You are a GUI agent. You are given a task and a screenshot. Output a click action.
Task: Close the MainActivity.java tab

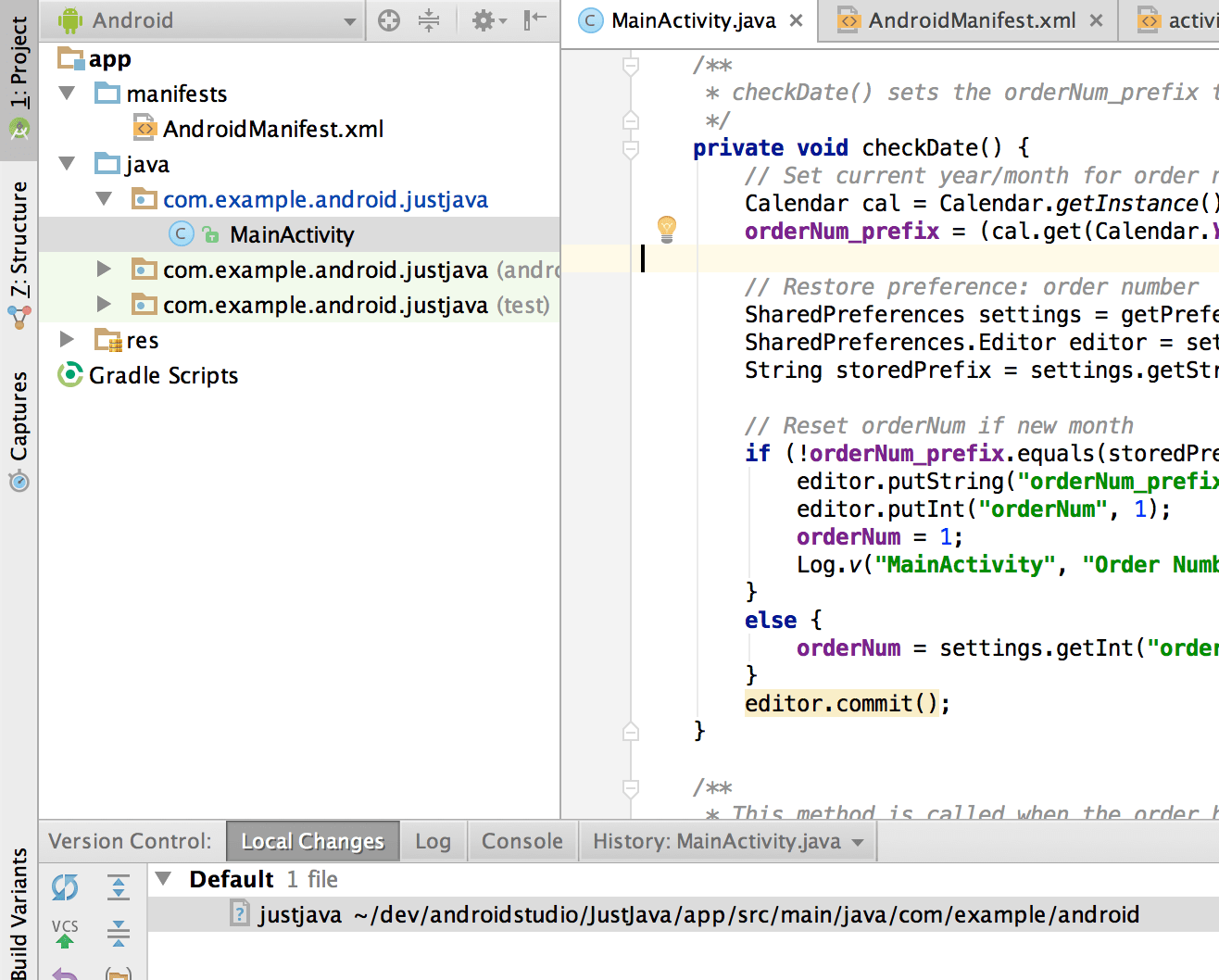[x=796, y=20]
